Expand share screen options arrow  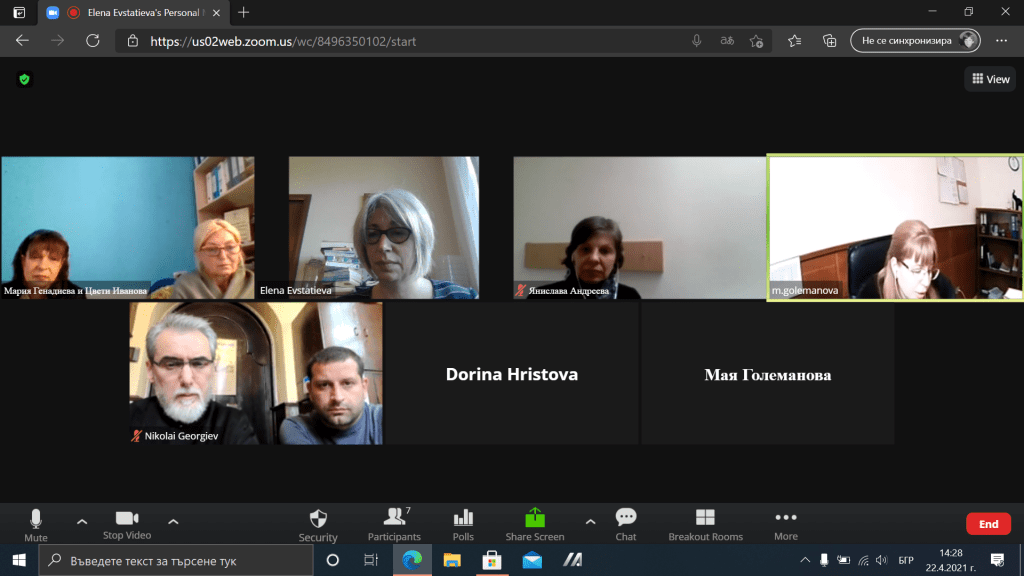(590, 521)
